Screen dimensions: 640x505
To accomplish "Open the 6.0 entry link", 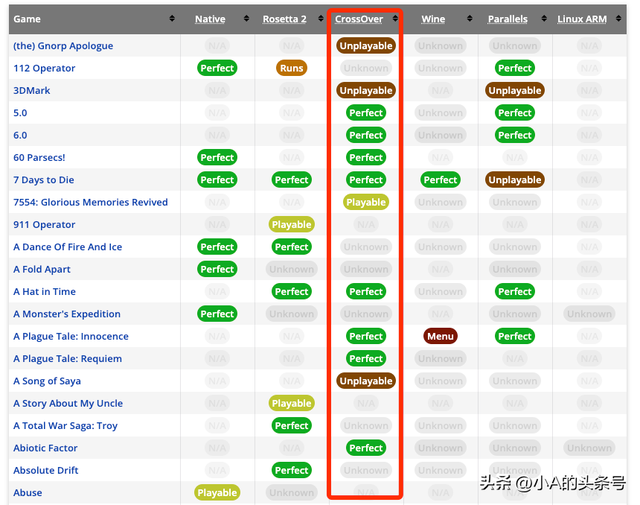I will tap(20, 135).
